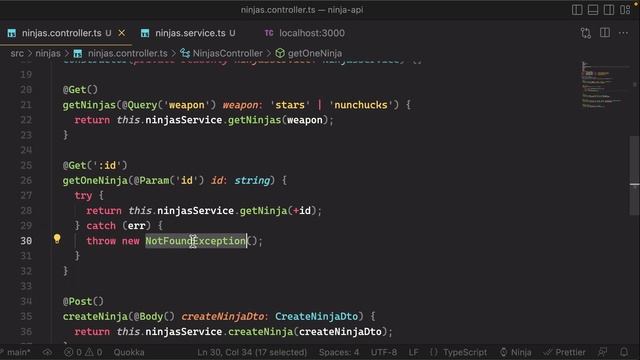Screen dimensions: 640x360
Task: Click line number 26 in gutter
Action: (x=26, y=180)
